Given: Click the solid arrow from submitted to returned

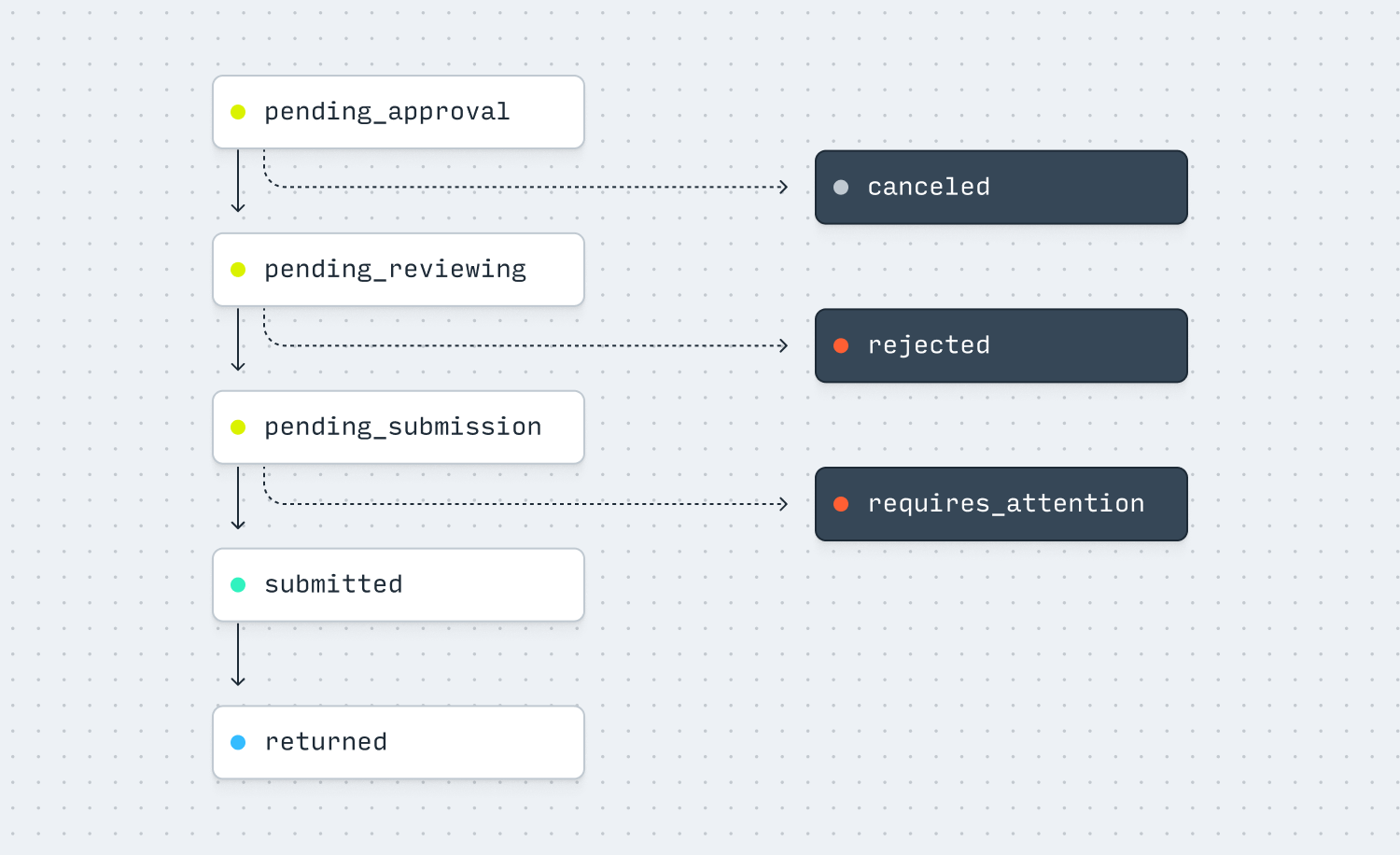Looking at the screenshot, I should (238, 655).
